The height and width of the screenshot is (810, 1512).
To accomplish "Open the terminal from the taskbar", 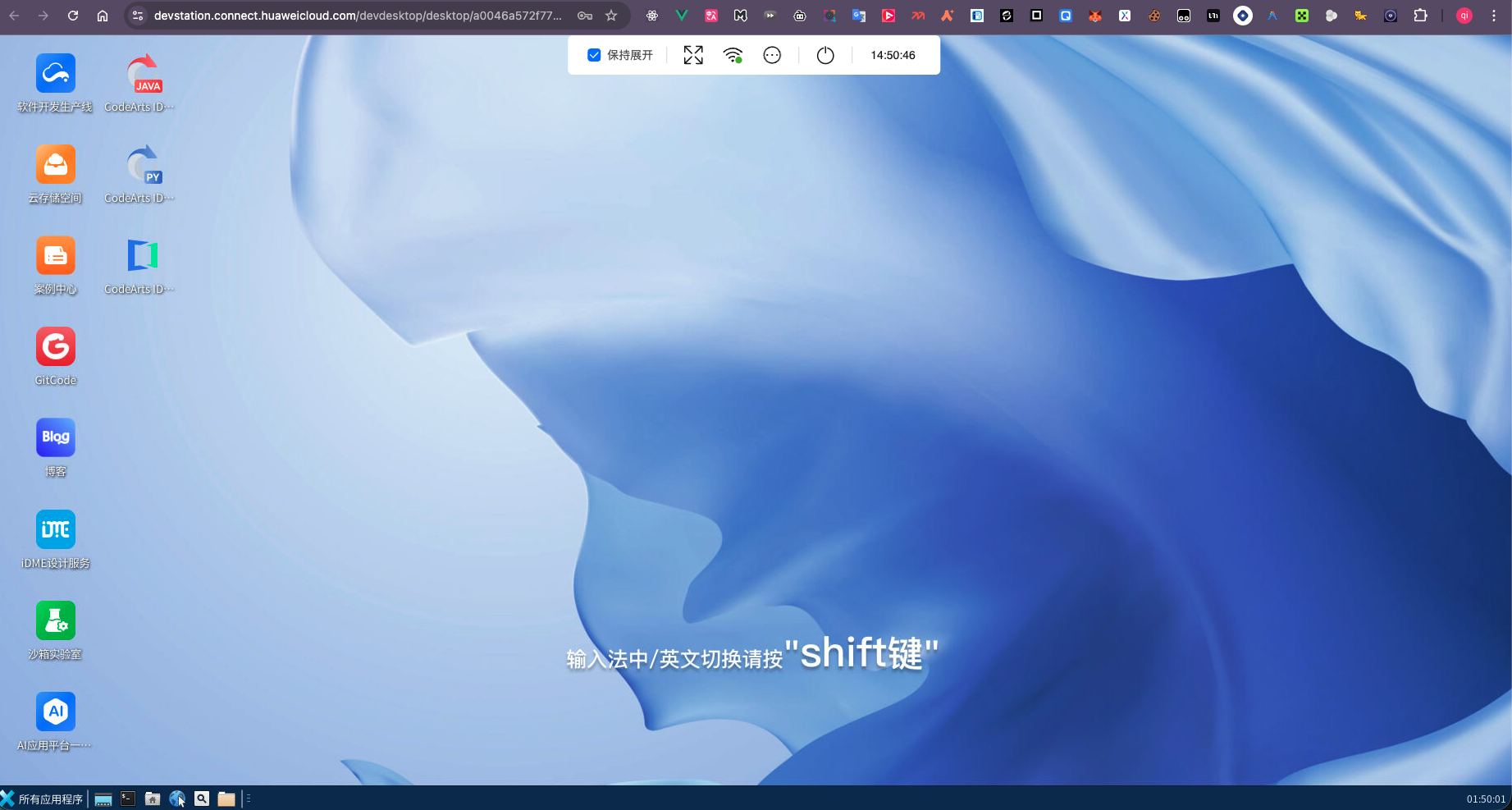I will point(128,798).
